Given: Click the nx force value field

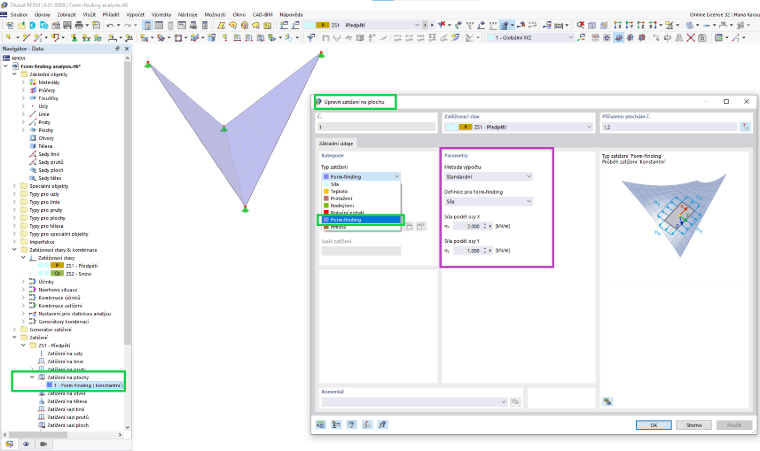Looking at the screenshot, I should click(468, 226).
